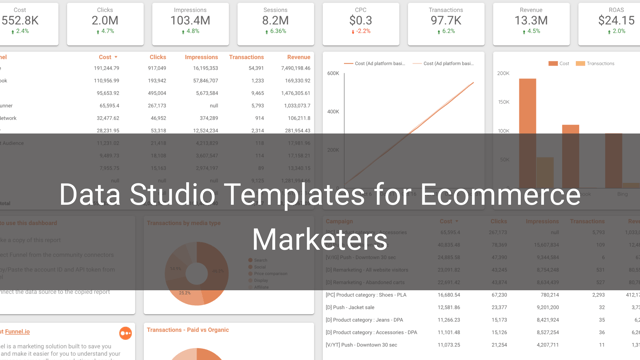Click revenue cell 169,330.92
The height and width of the screenshot is (360, 640).
pyautogui.click(x=298, y=81)
